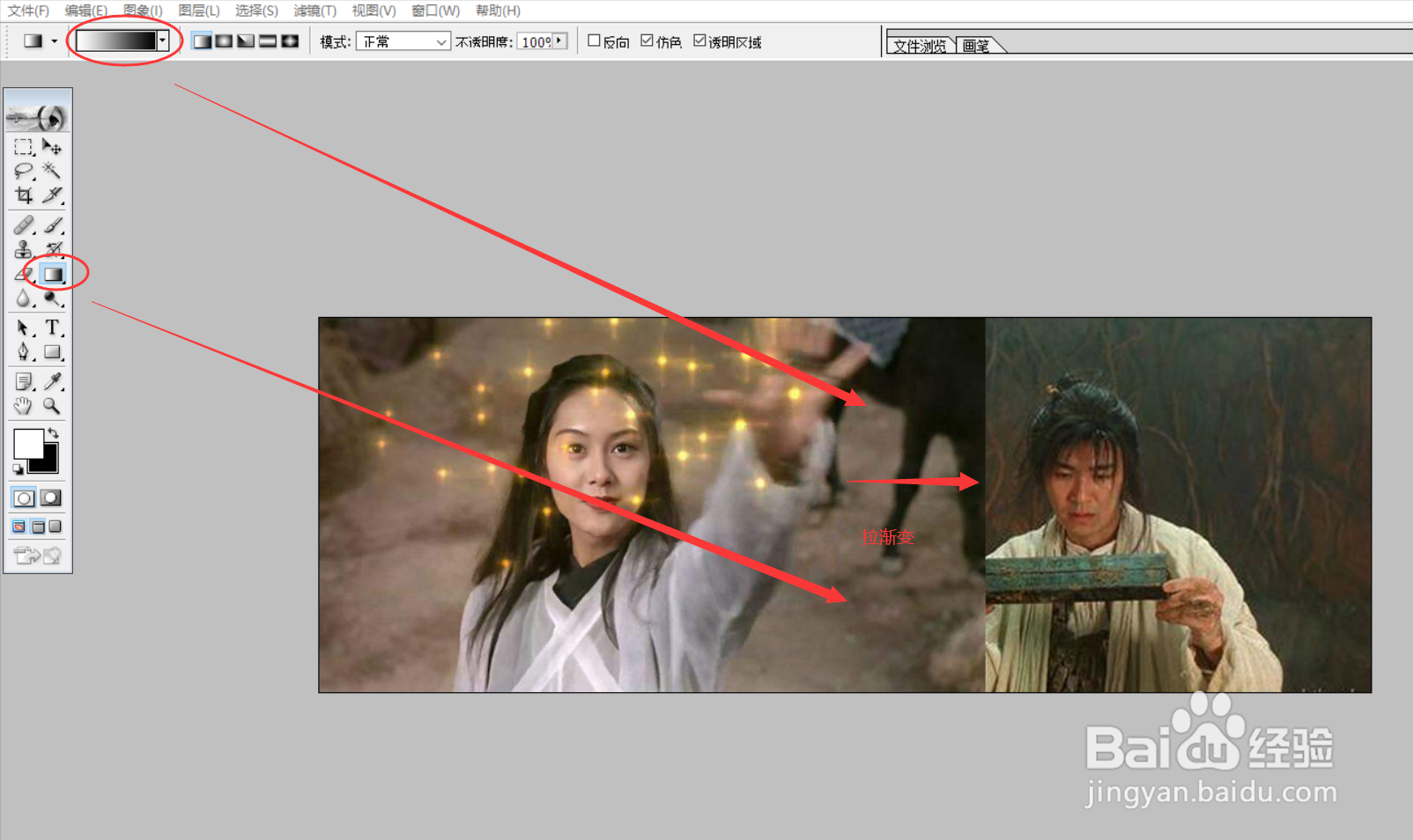Enable the 反向 reverse checkbox
1413x840 pixels.
point(594,41)
